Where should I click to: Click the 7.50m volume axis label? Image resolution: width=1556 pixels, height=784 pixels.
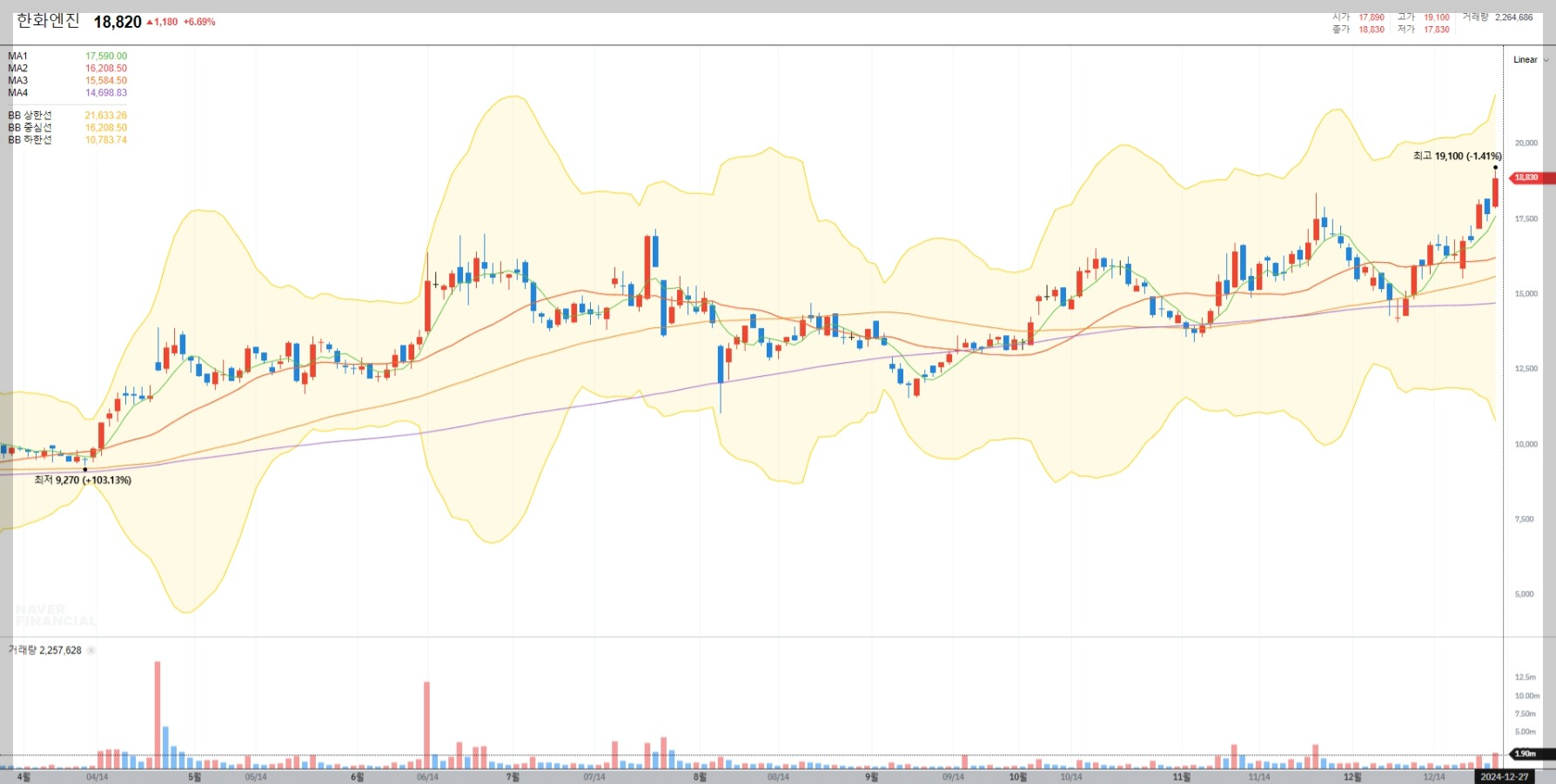1525,714
